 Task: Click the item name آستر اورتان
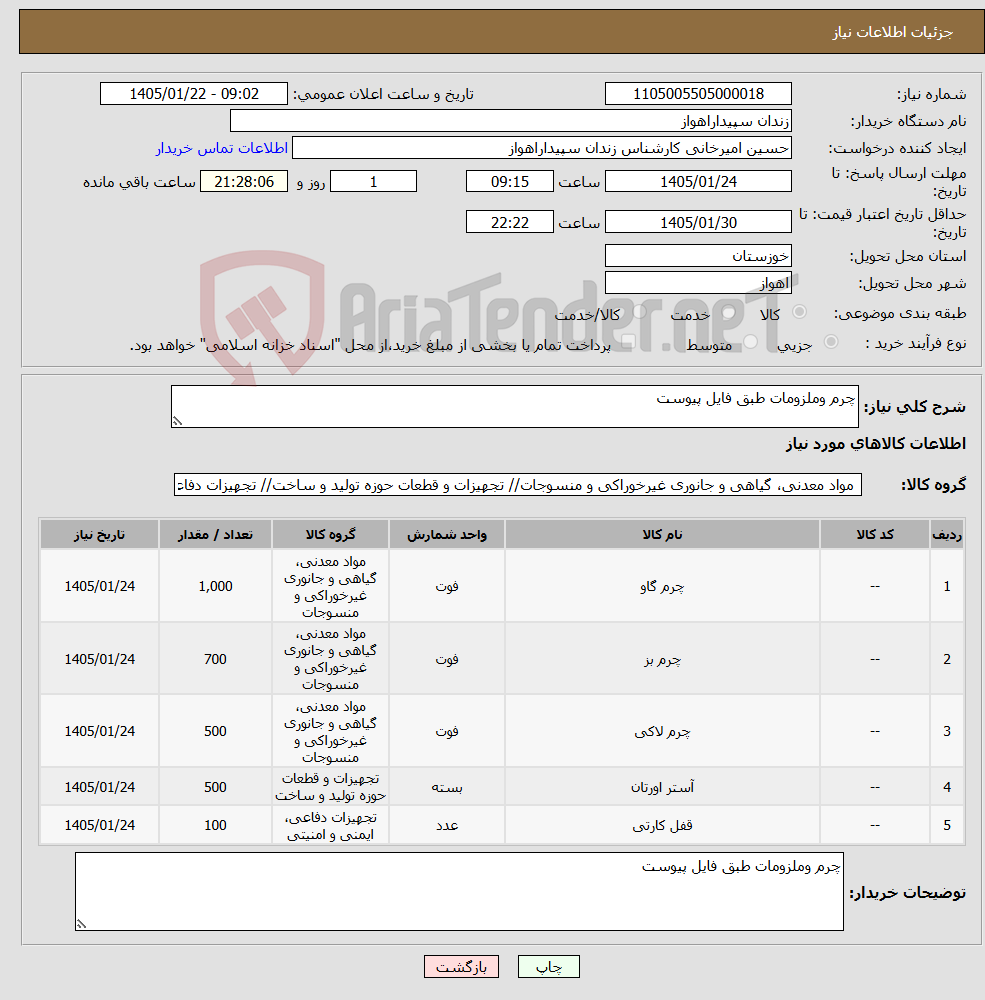pyautogui.click(x=662, y=787)
